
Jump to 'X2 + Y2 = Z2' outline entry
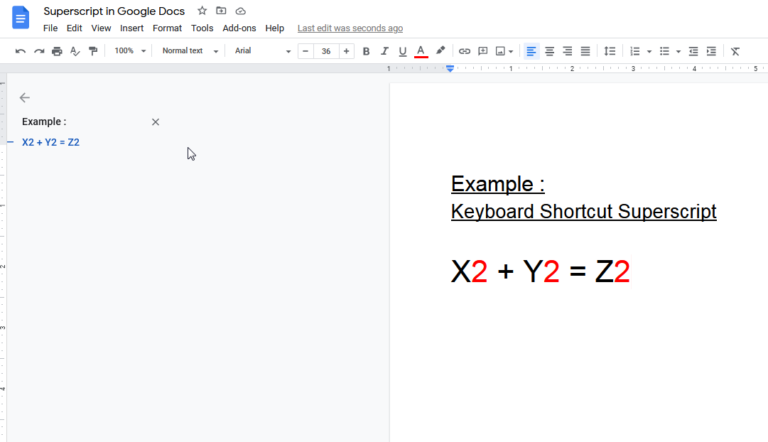tap(50, 142)
